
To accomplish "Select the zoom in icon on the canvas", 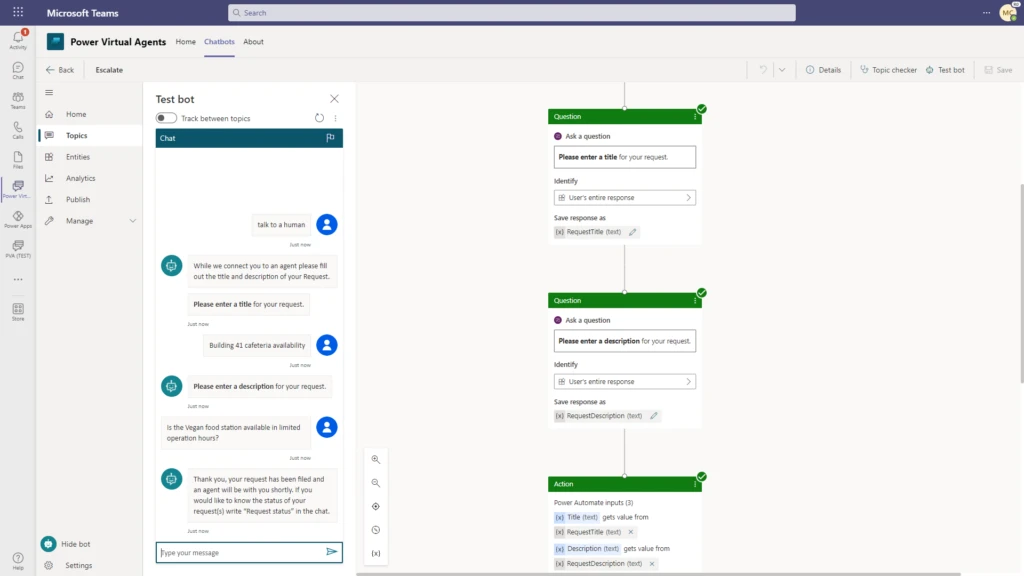I will 375,459.
